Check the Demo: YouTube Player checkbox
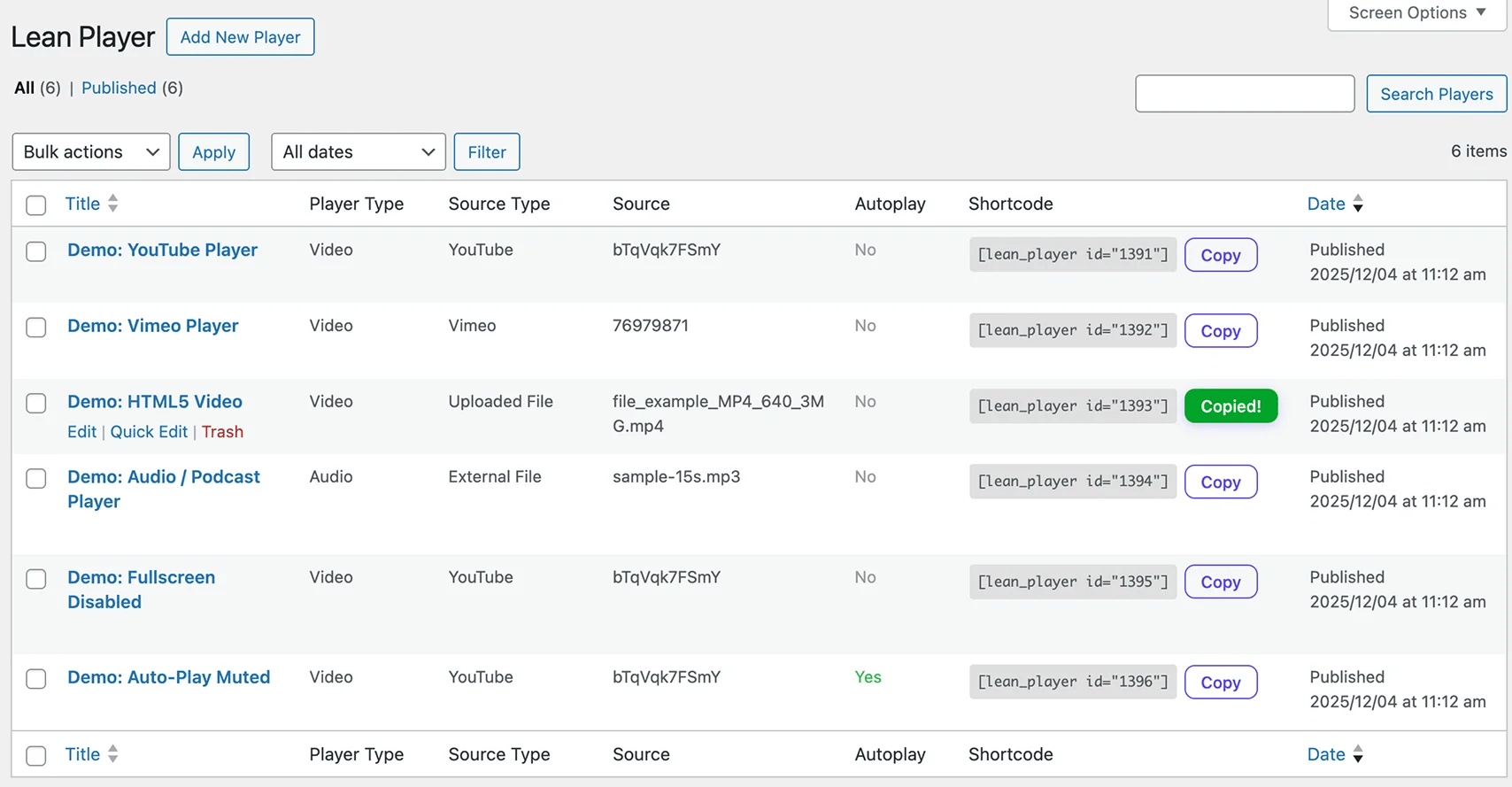This screenshot has width=1512, height=787. tap(36, 251)
